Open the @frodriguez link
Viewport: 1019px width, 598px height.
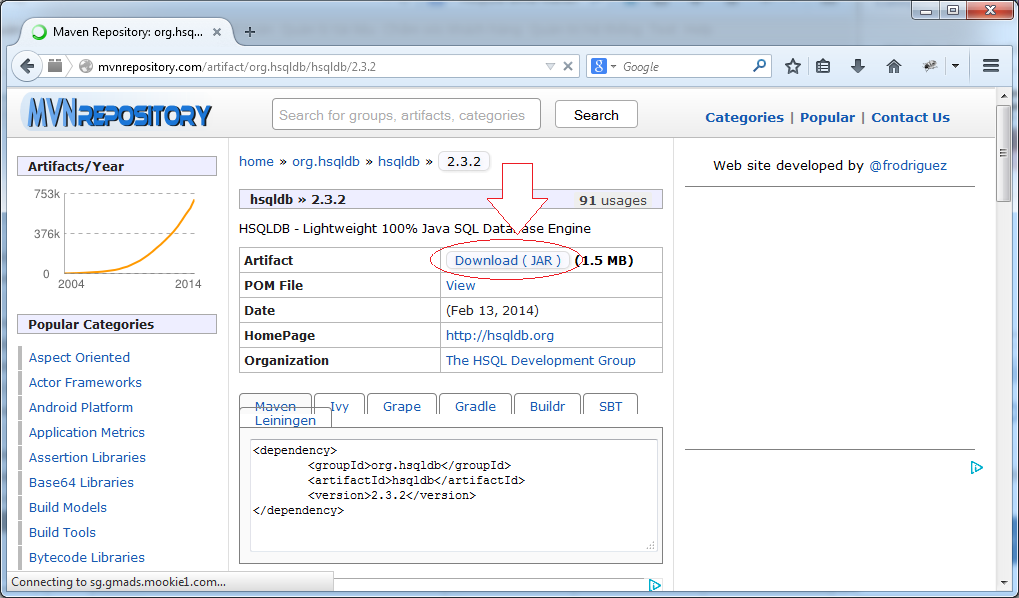[908, 166]
